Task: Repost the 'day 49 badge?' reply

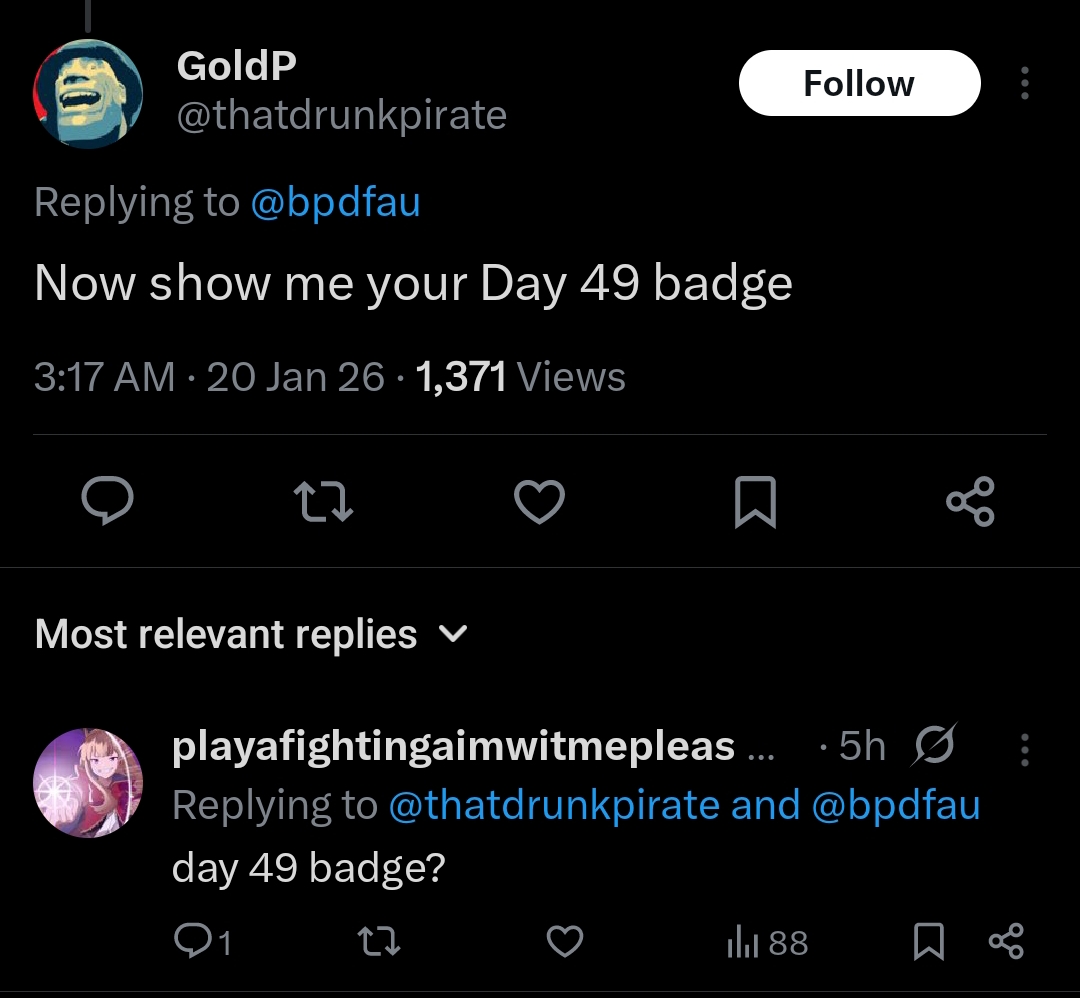Action: (379, 942)
